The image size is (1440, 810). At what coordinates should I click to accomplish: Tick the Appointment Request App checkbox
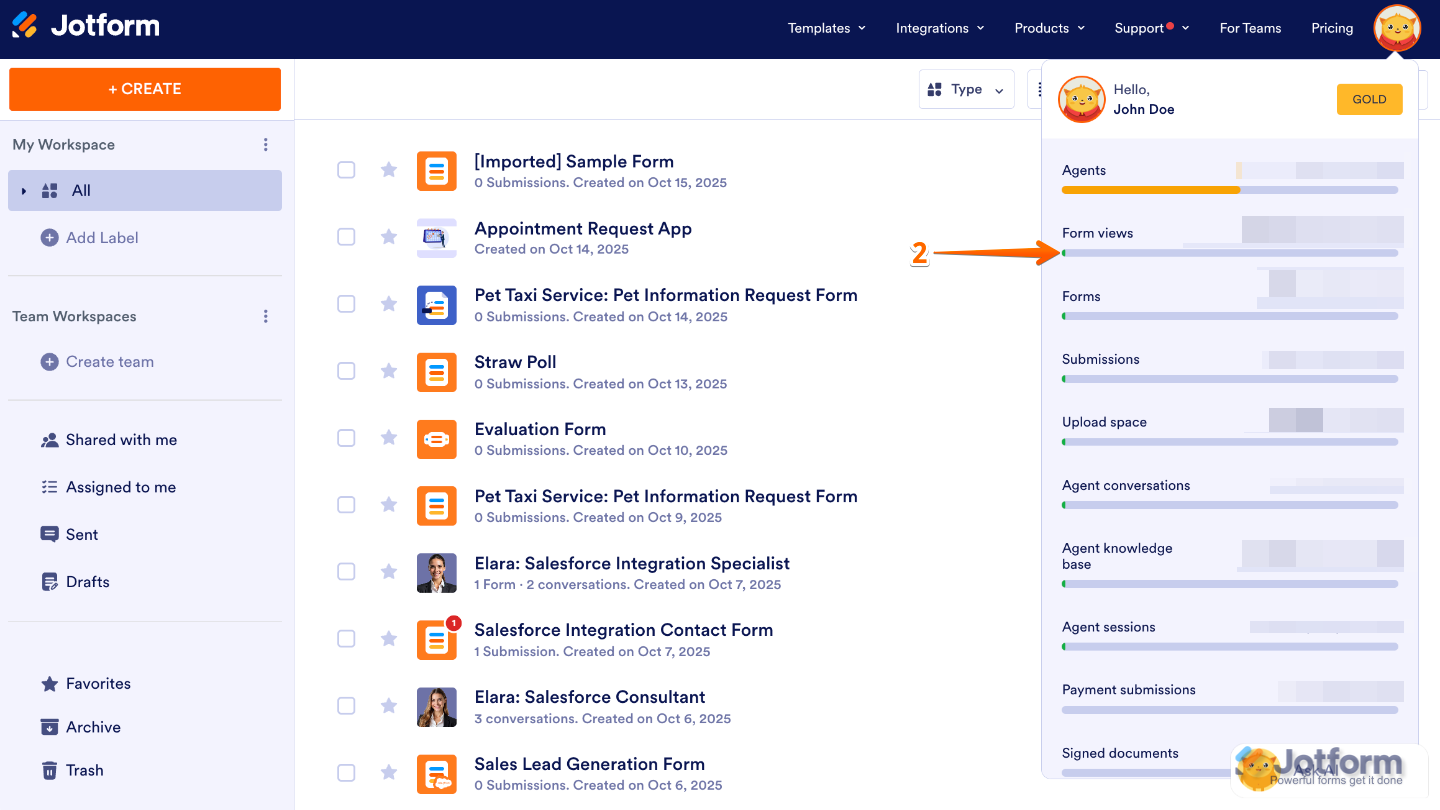[x=346, y=237]
